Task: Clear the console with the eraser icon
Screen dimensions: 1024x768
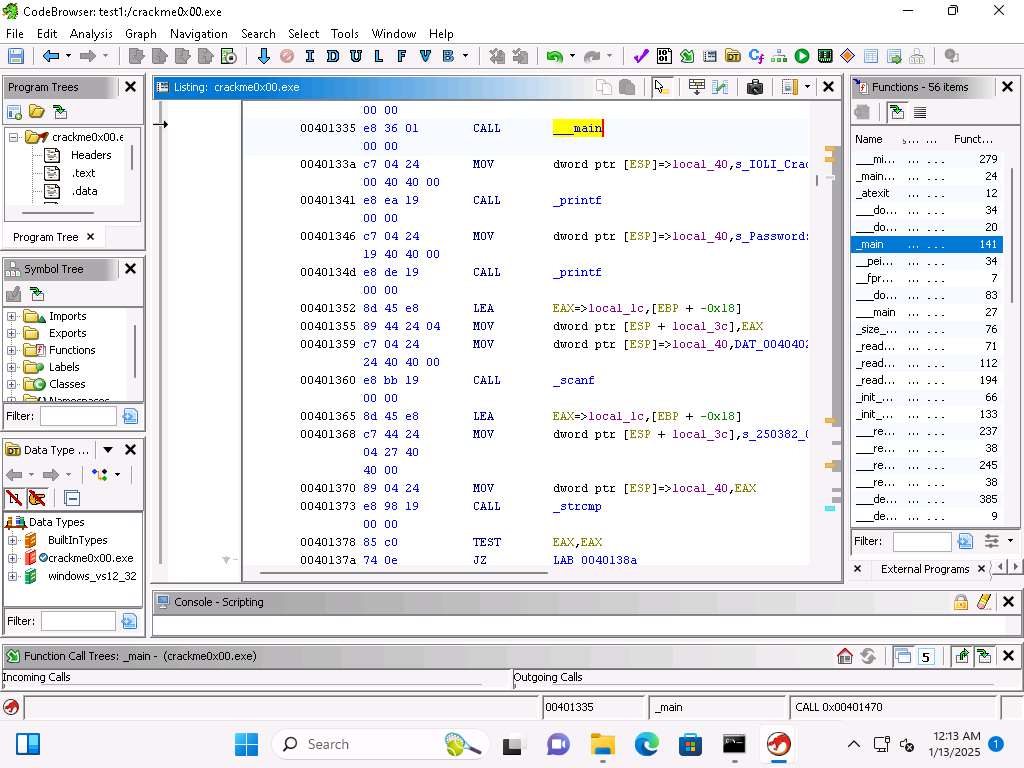Action: tap(984, 602)
